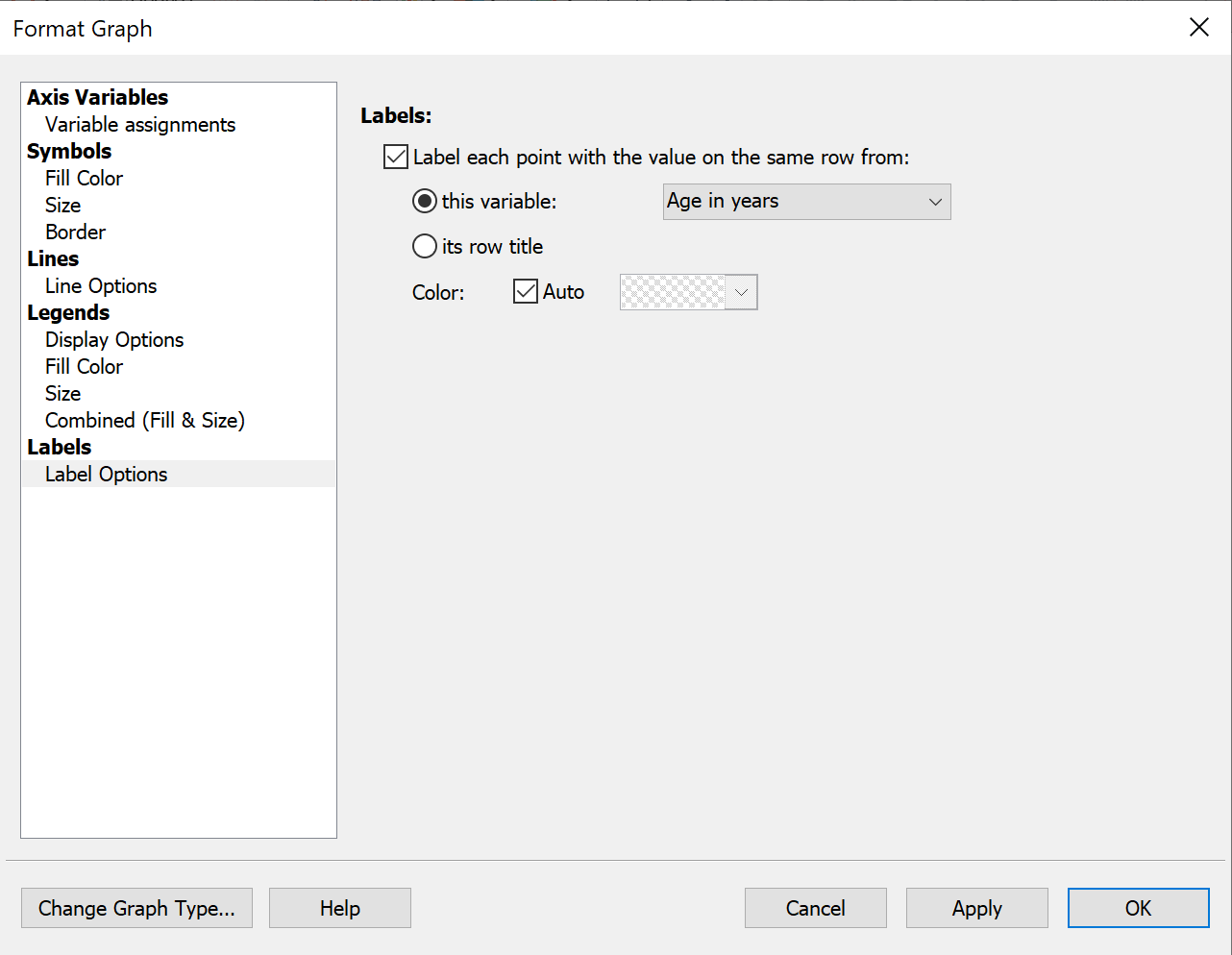The height and width of the screenshot is (955, 1232).
Task: Select the Label Options entry
Action: click(106, 475)
